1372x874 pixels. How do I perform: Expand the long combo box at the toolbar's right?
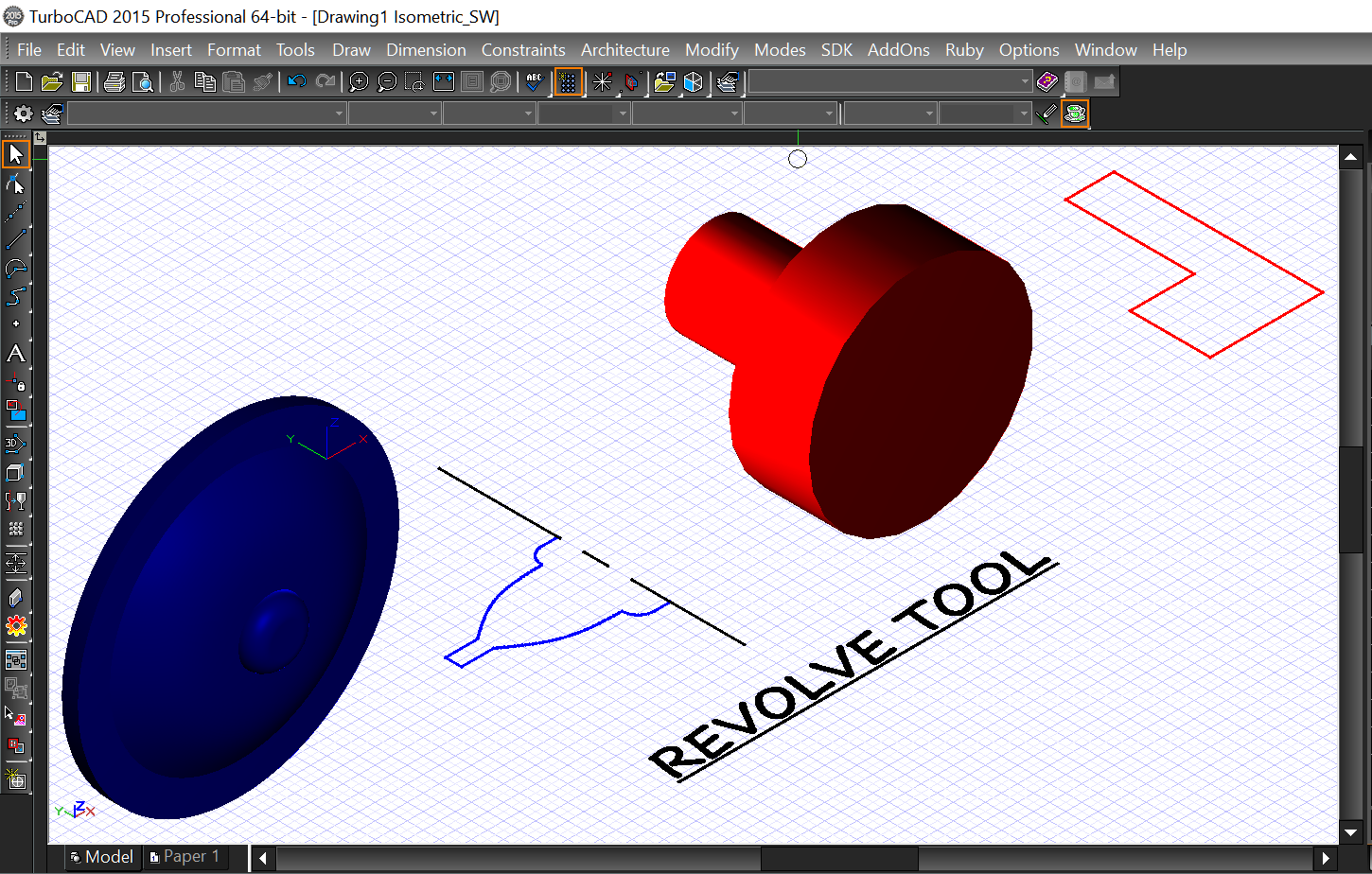tap(1023, 81)
